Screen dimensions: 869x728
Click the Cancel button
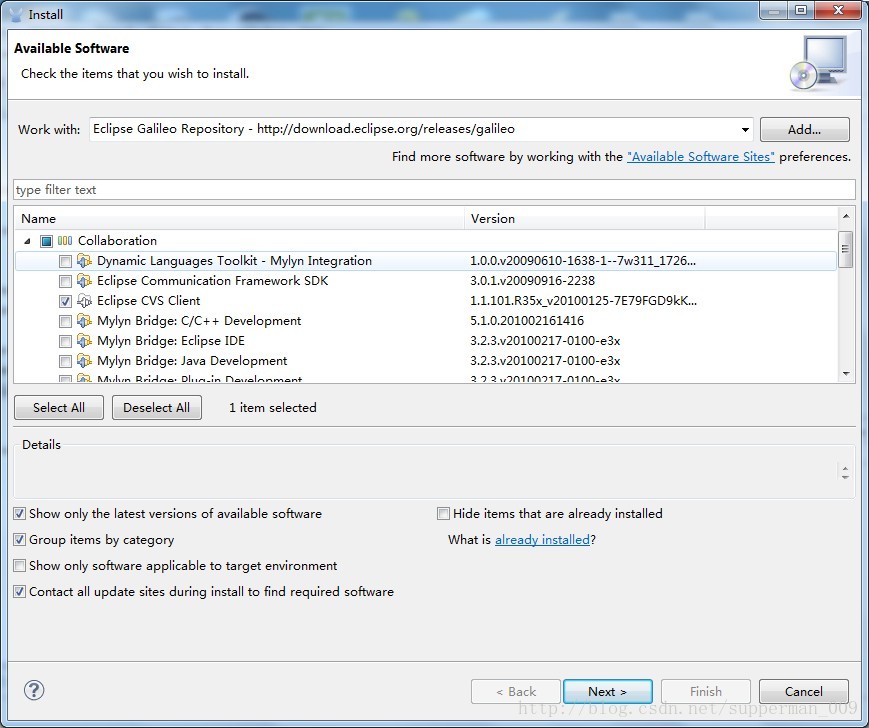point(804,691)
